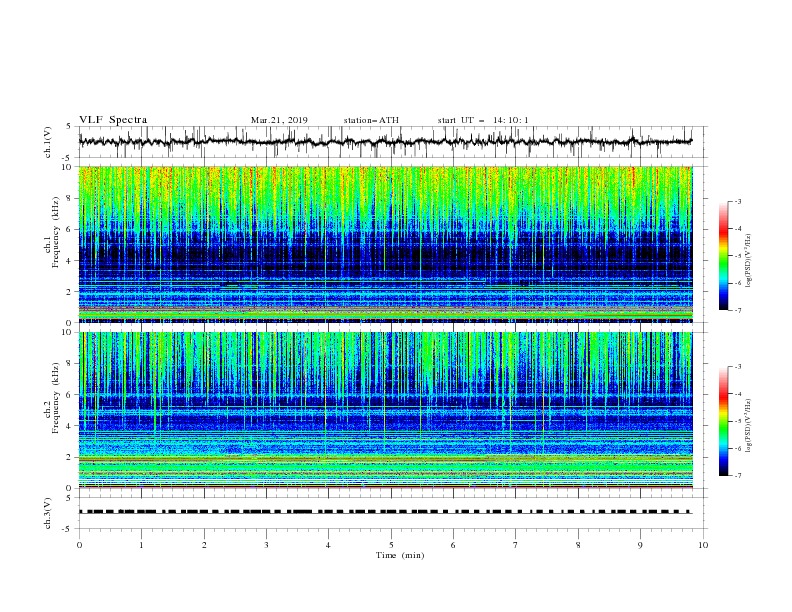792x612 pixels.
Task: Click time axis tick label "6"
Action: point(453,545)
